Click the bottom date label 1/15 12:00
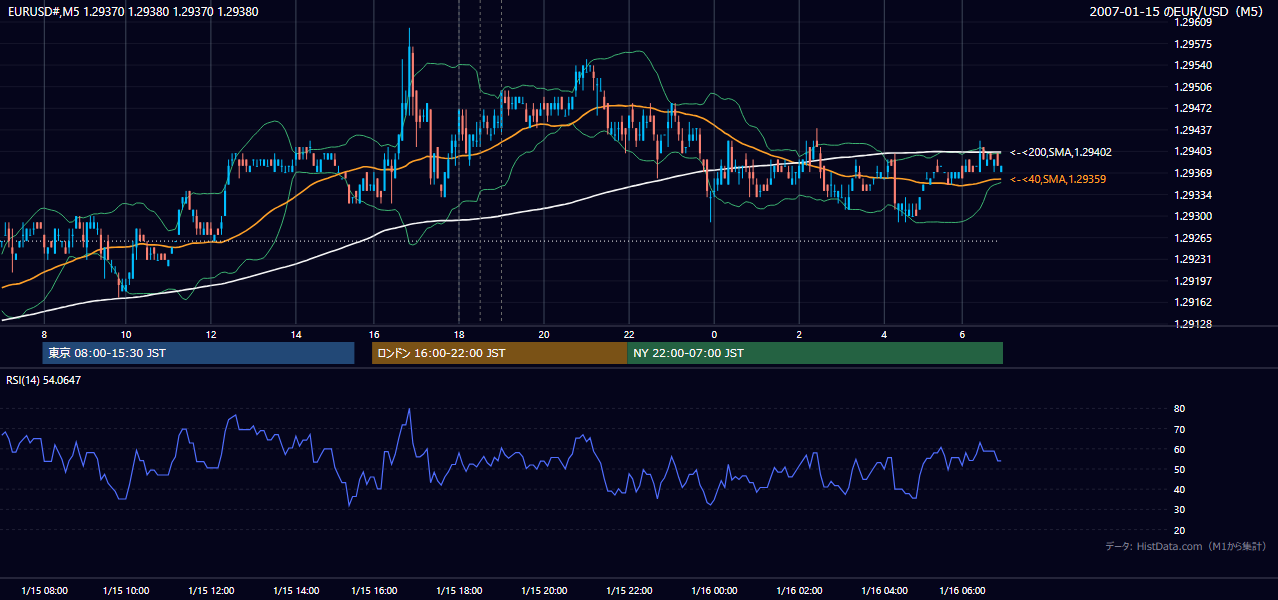The height and width of the screenshot is (600, 1278). pos(211,591)
